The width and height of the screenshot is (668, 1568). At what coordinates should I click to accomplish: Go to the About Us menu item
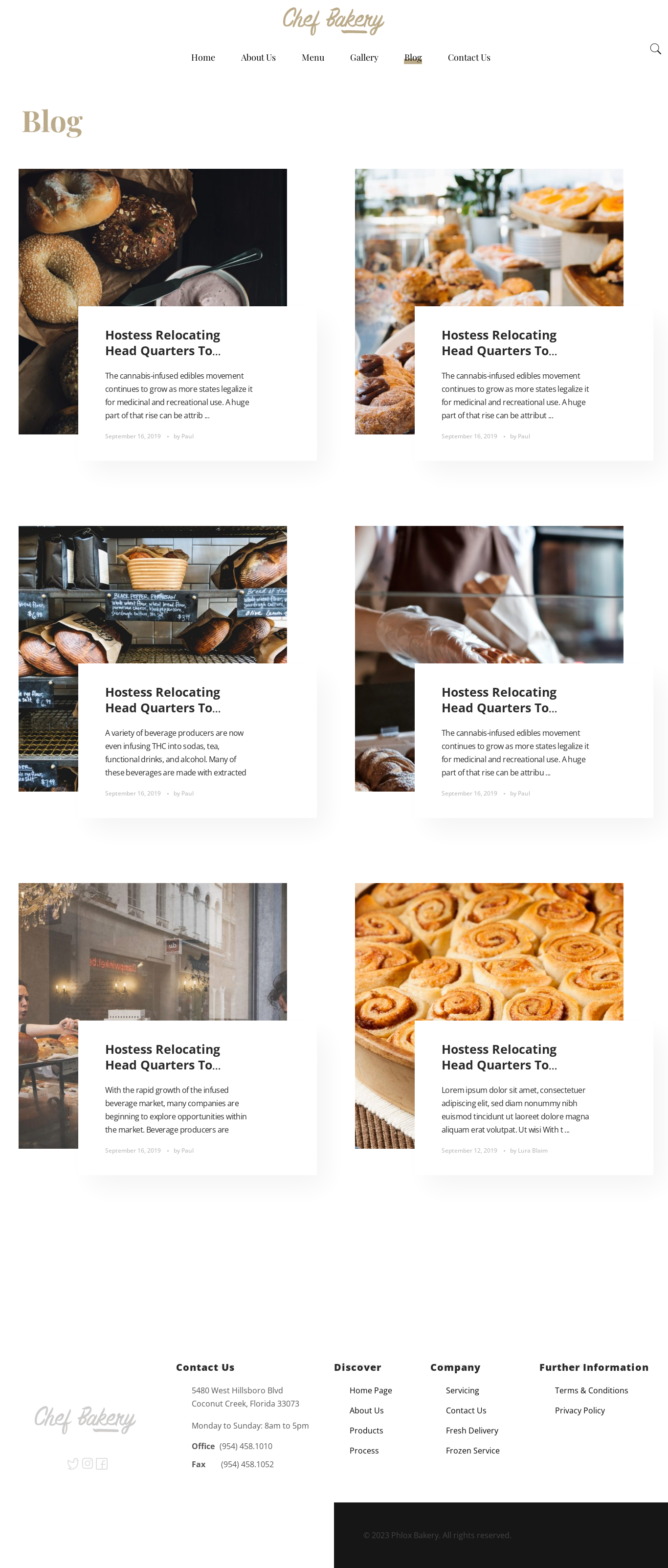(x=259, y=57)
